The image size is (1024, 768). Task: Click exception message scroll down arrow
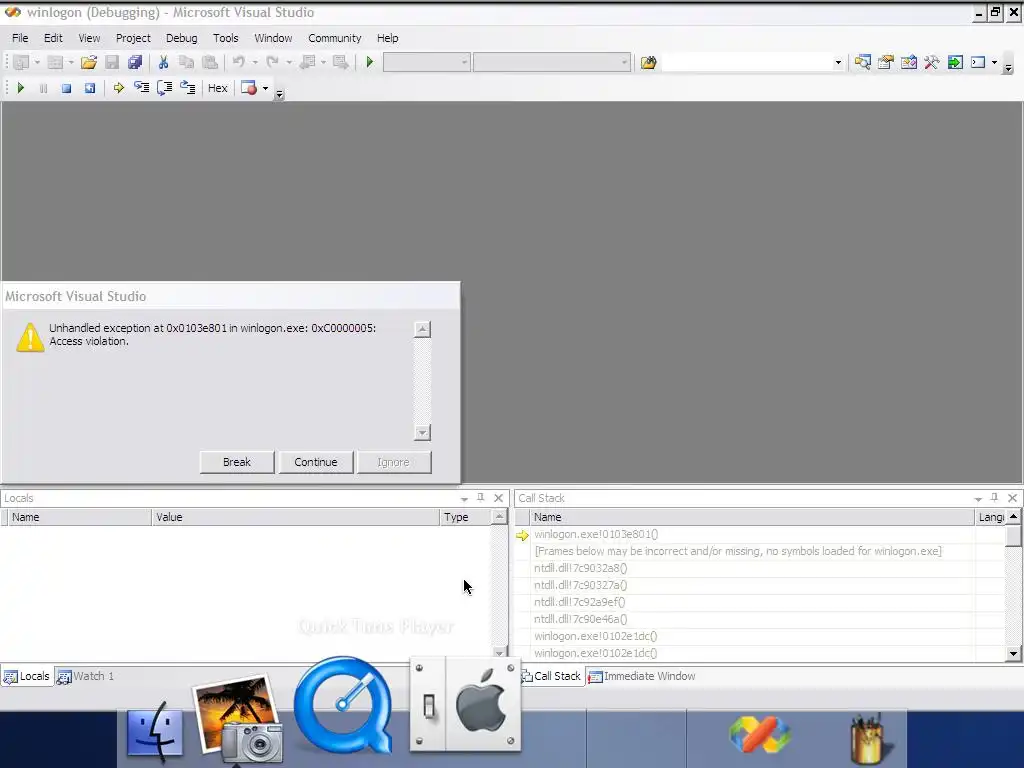tap(423, 432)
